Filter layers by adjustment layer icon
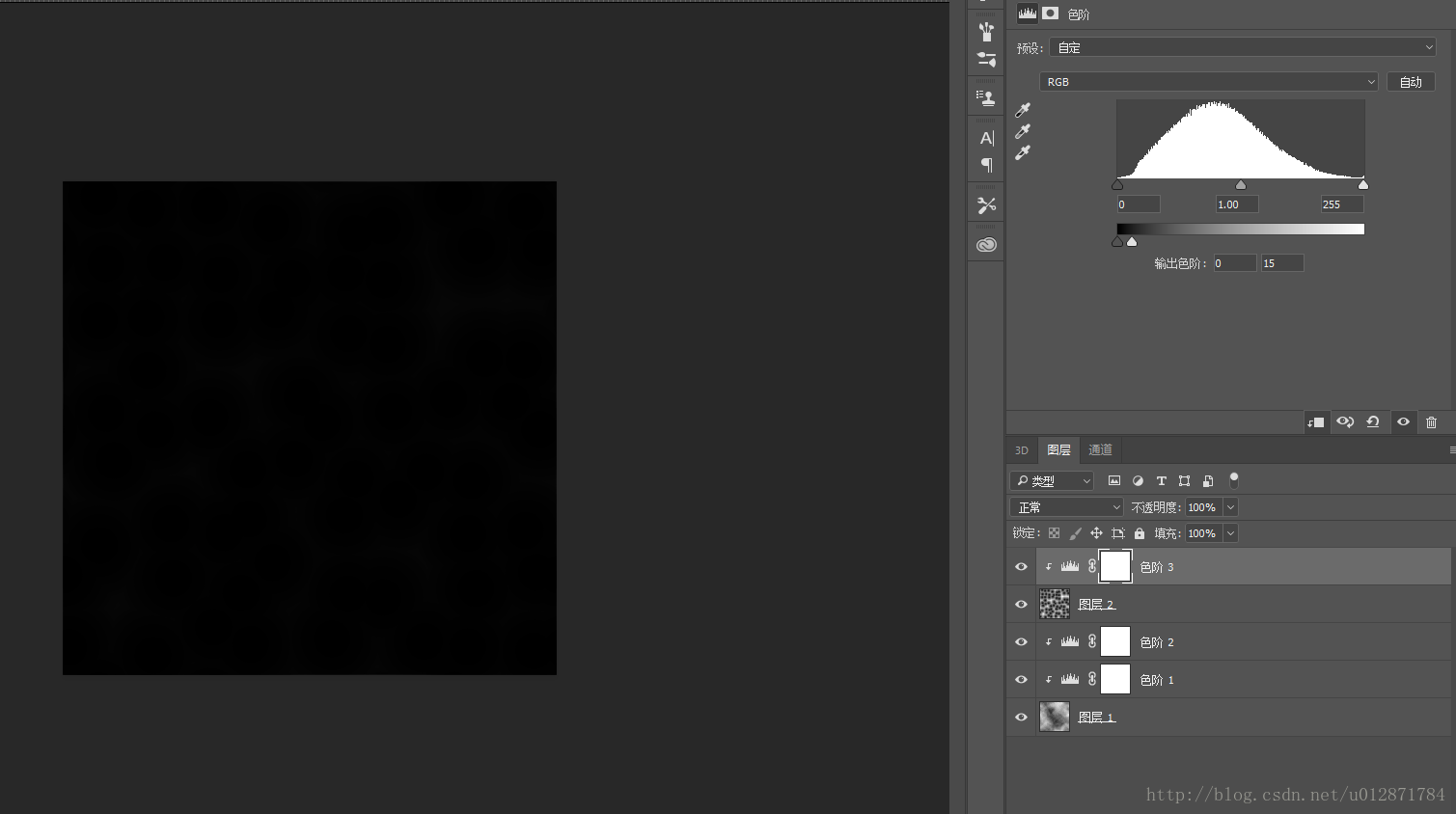 pos(1138,480)
